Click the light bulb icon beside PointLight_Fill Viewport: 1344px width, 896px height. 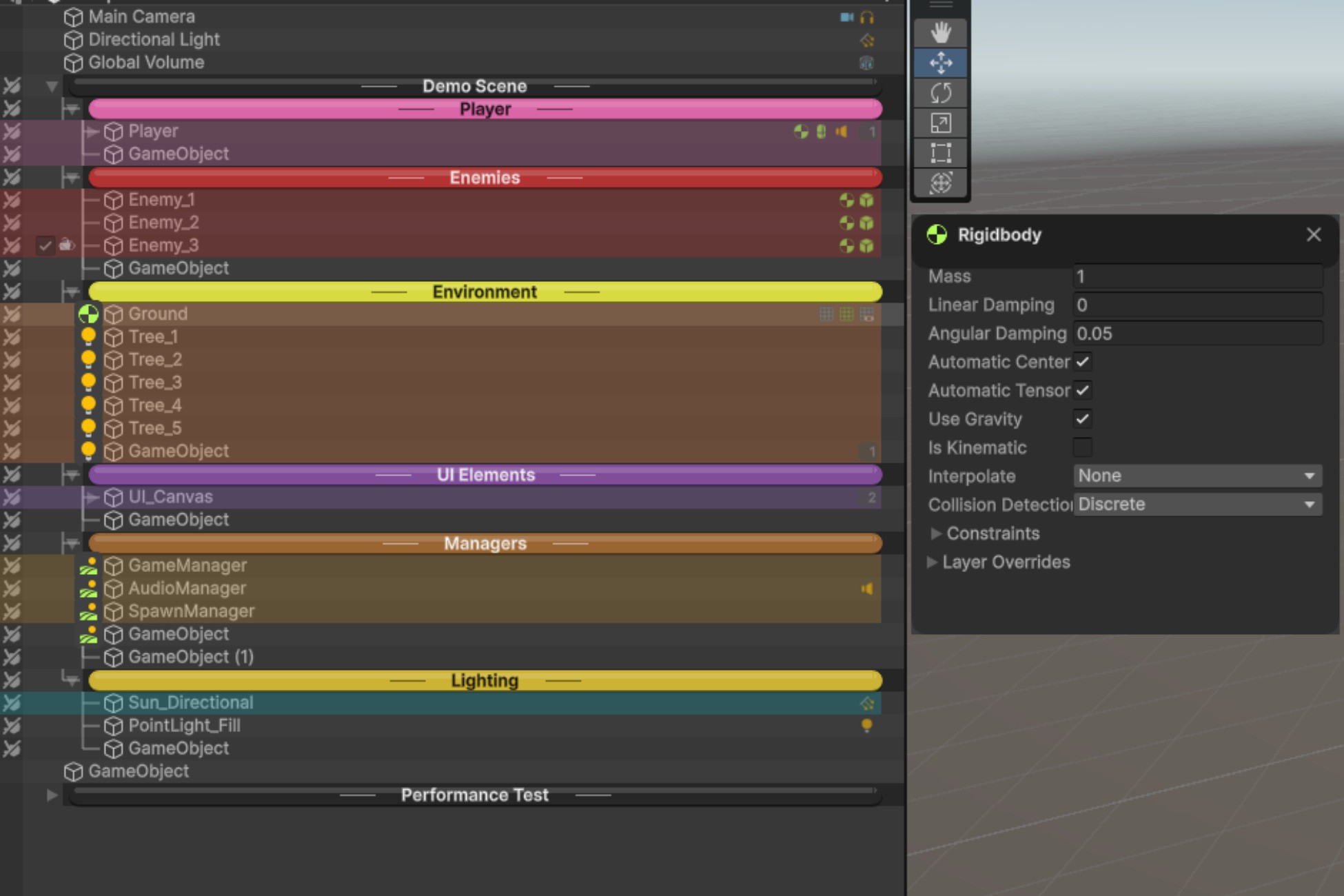point(867,725)
